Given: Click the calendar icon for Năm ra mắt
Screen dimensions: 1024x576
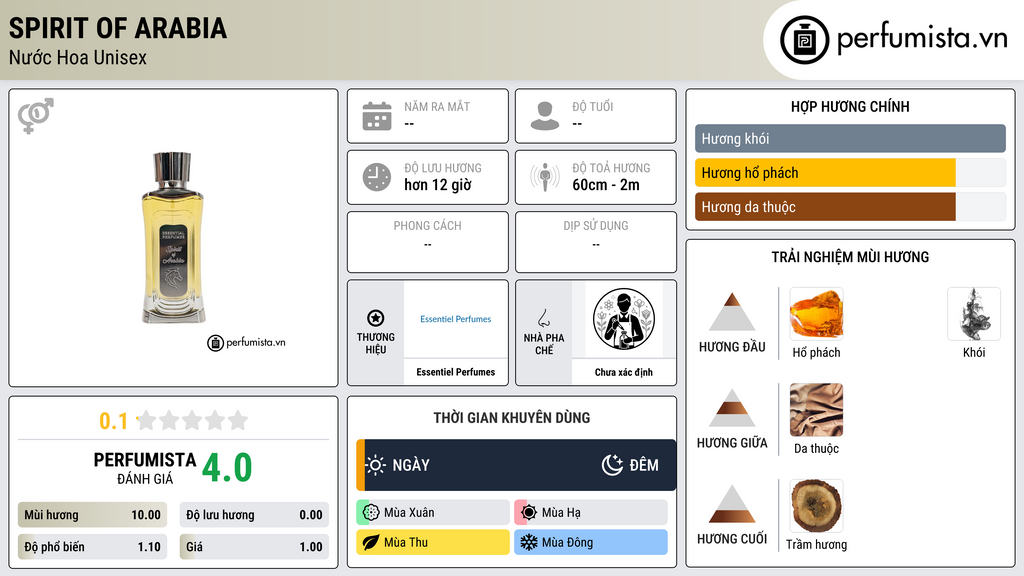Looking at the screenshot, I should (x=377, y=116).
